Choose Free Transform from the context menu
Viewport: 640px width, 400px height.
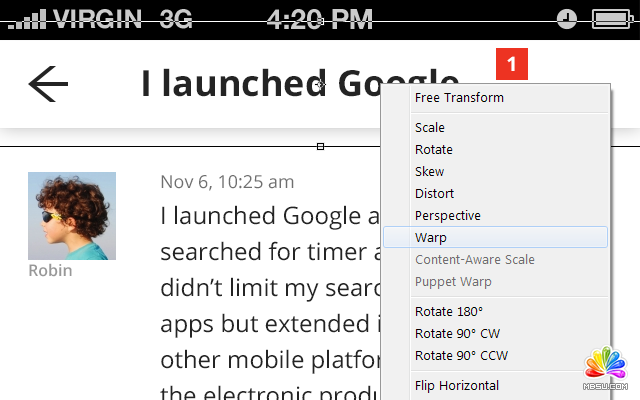click(459, 98)
